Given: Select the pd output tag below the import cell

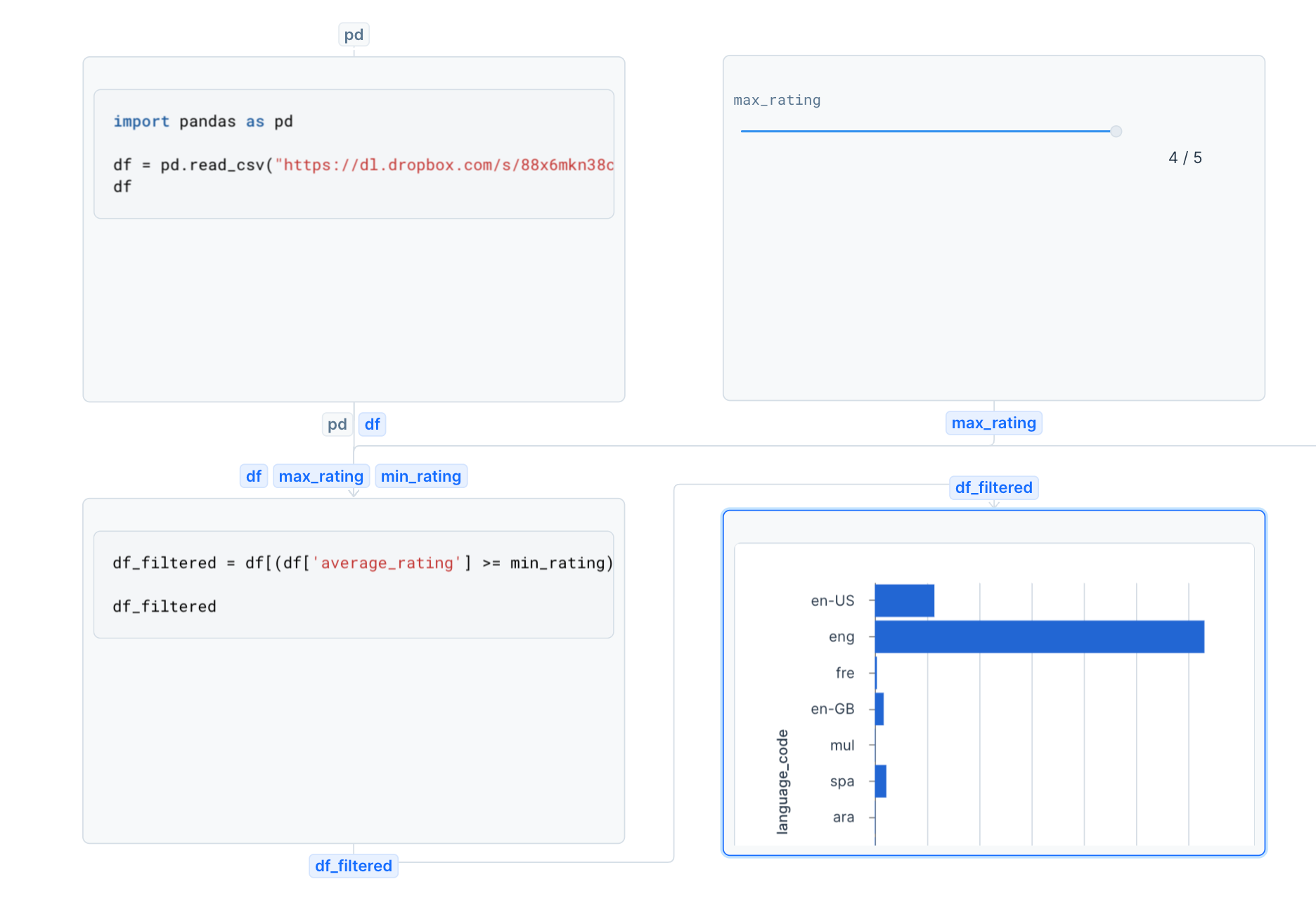Looking at the screenshot, I should click(x=337, y=424).
